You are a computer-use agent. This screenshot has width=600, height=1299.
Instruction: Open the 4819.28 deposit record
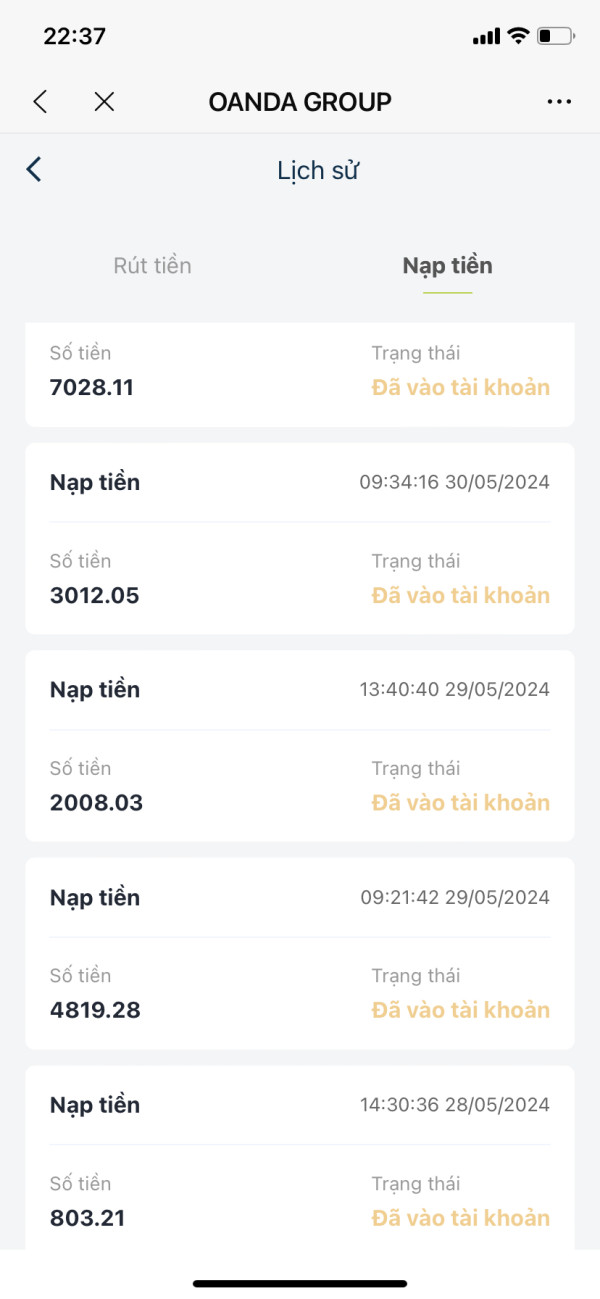300,952
